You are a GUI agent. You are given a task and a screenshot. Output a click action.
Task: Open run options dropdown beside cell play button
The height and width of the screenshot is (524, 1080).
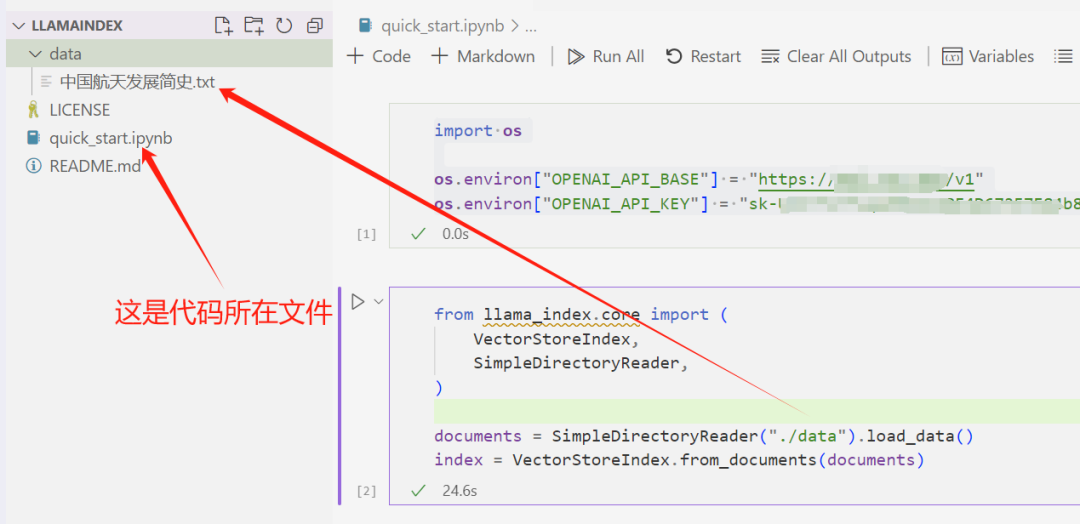click(378, 302)
